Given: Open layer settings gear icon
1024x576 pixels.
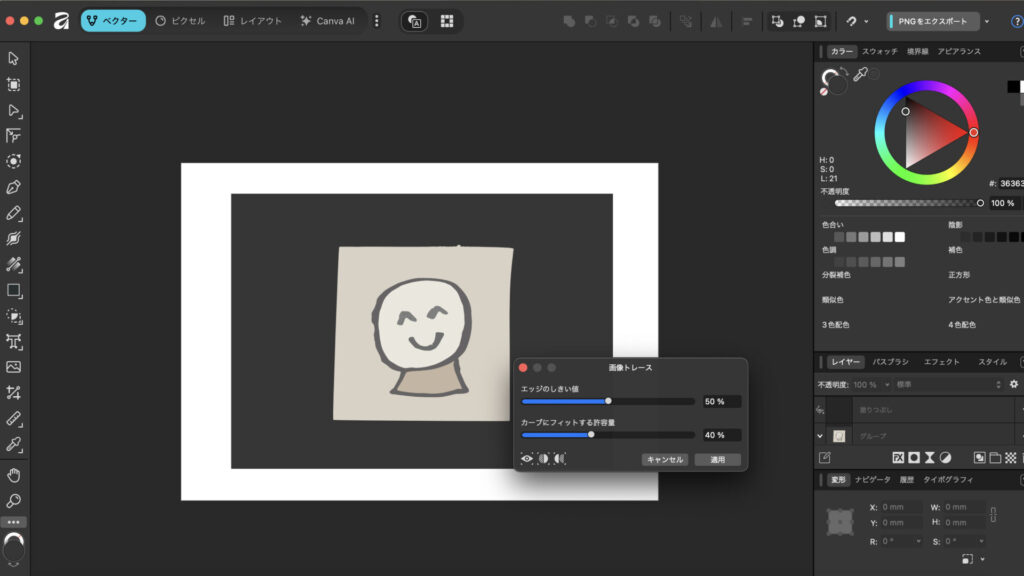Looking at the screenshot, I should pyautogui.click(x=1013, y=384).
